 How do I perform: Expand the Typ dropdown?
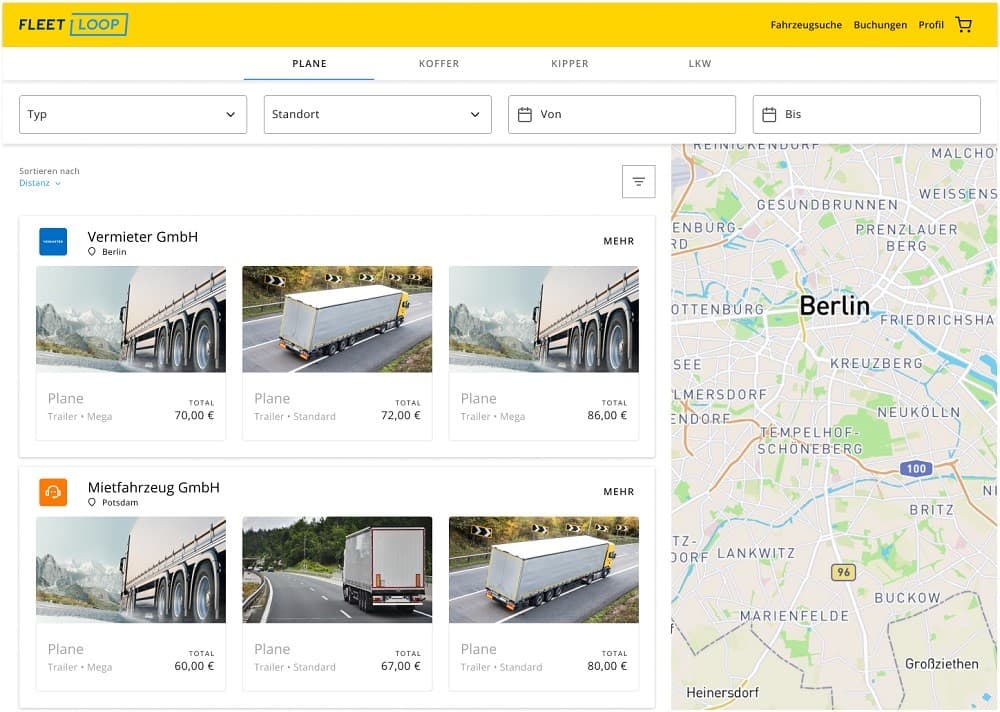tap(133, 115)
